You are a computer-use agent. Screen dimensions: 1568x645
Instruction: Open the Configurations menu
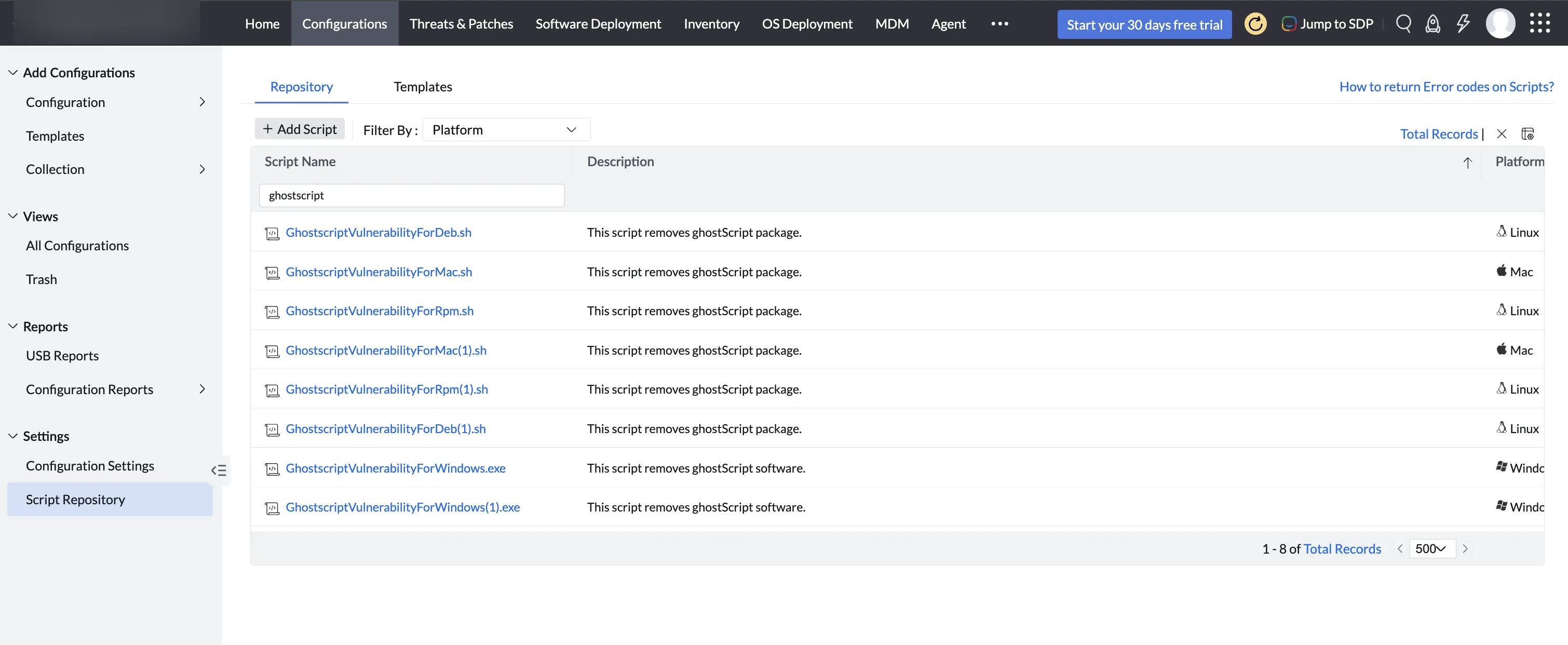tap(345, 24)
